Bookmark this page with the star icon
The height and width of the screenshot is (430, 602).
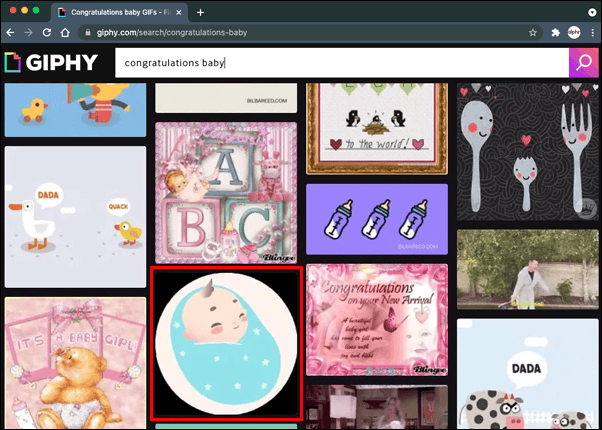pyautogui.click(x=529, y=33)
